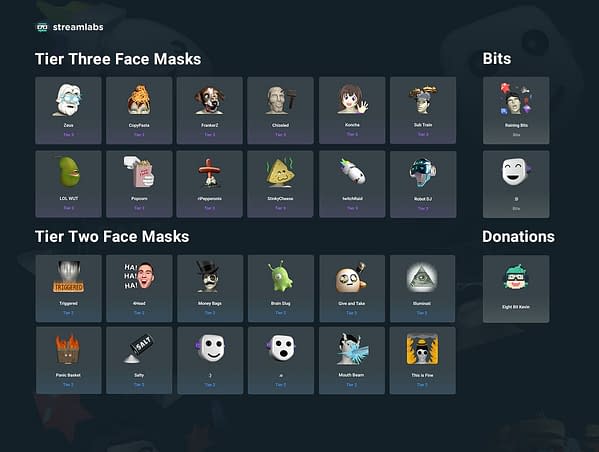Select the Salty salt shaker mask

[x=139, y=360]
